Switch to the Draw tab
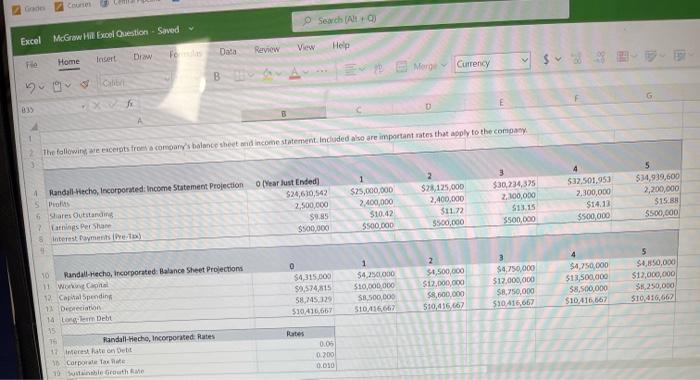 [142, 57]
